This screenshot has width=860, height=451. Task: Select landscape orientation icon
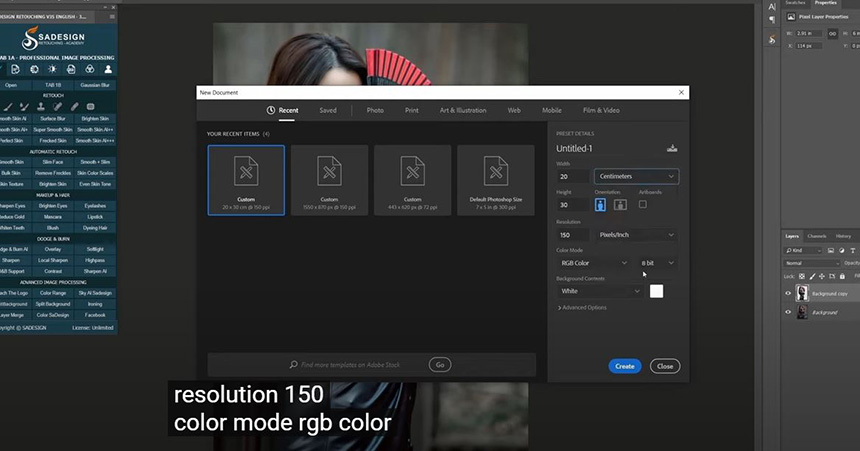pos(620,204)
